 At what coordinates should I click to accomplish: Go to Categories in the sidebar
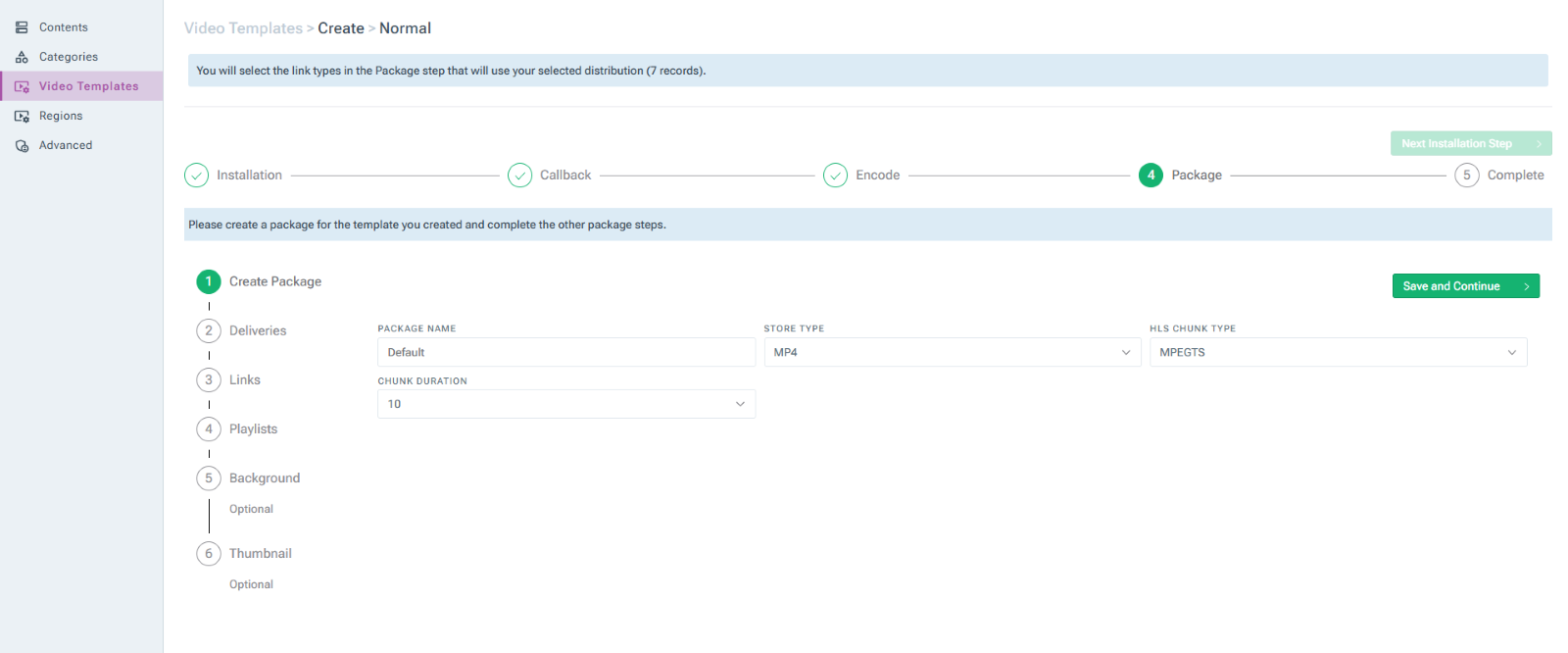(x=81, y=57)
